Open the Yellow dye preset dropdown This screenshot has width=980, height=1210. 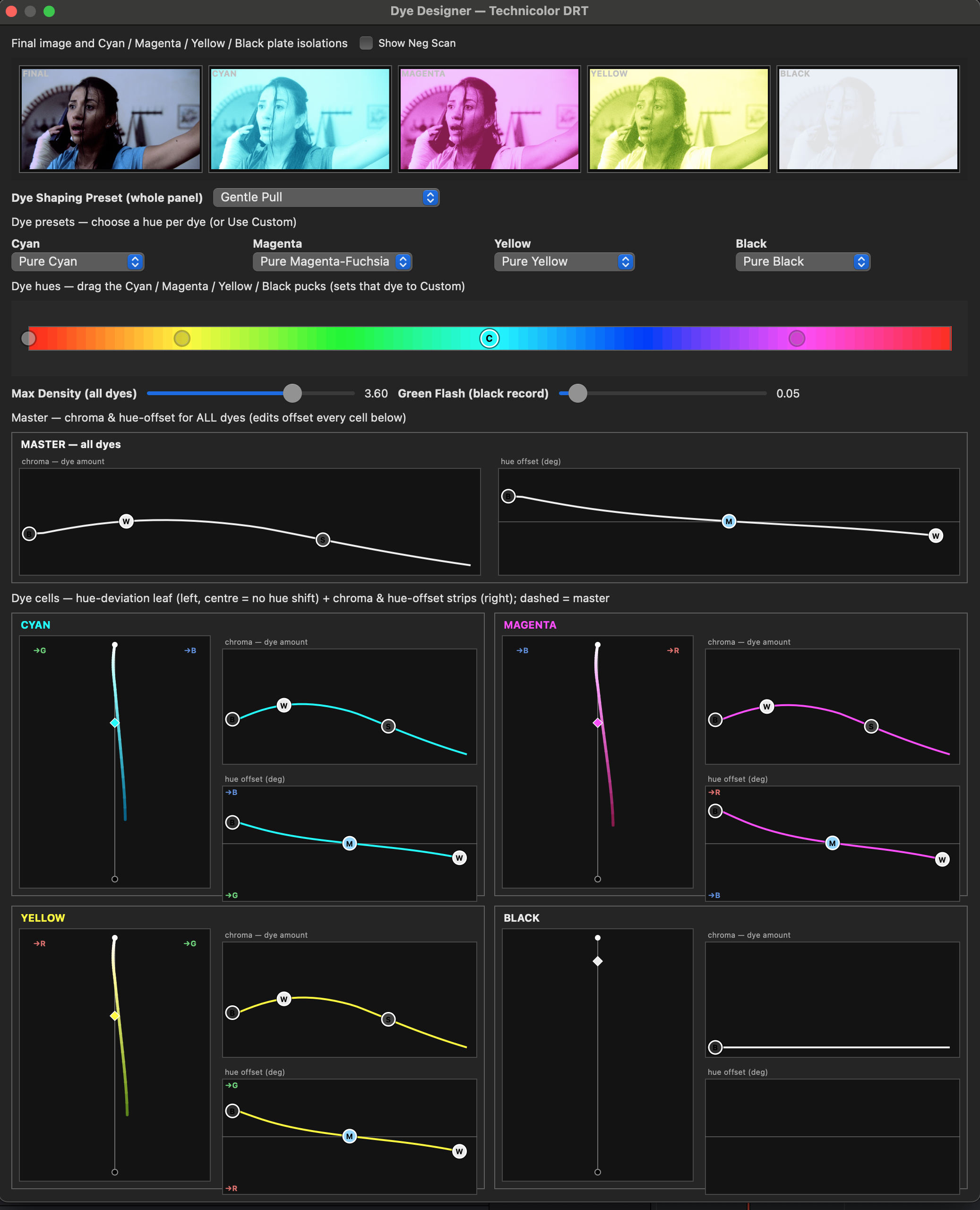pyautogui.click(x=565, y=261)
